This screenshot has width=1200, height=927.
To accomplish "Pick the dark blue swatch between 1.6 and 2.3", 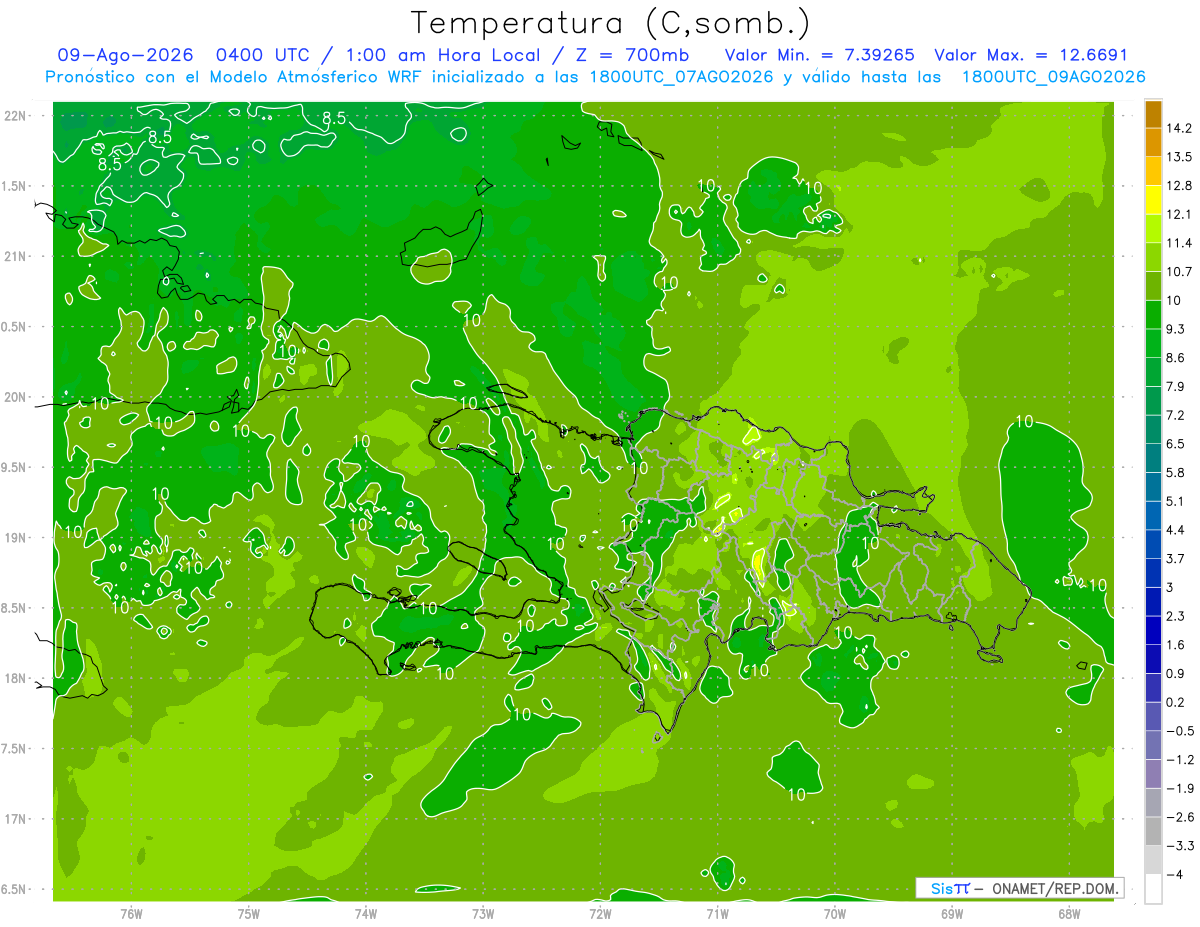I will (x=1153, y=630).
